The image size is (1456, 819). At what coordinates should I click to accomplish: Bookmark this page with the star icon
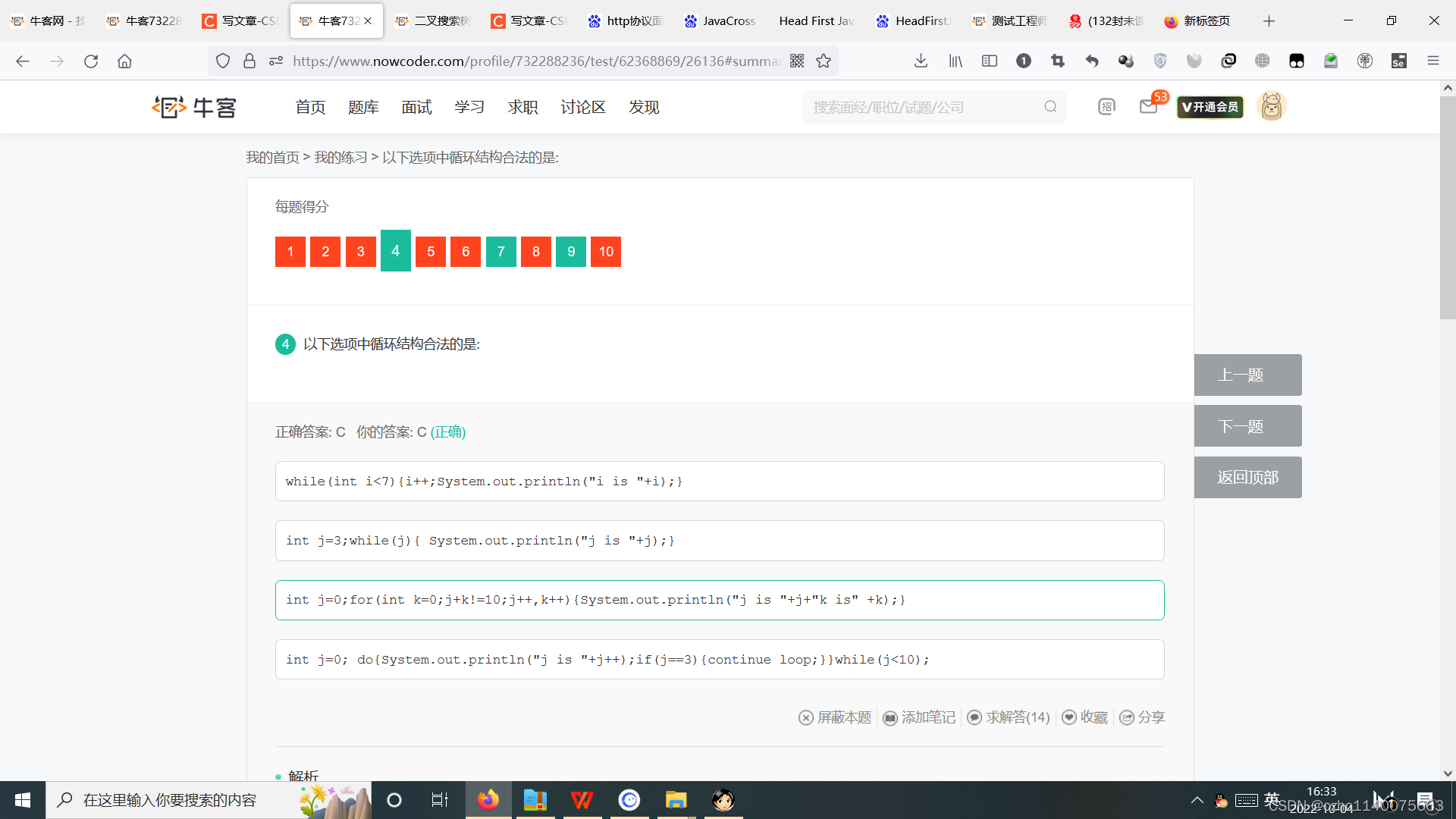pos(824,61)
